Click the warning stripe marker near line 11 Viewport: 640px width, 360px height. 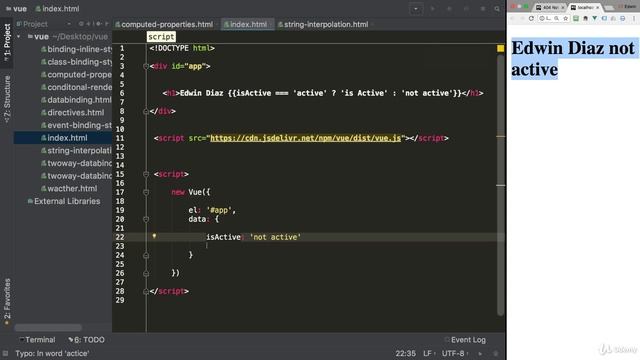click(500, 136)
